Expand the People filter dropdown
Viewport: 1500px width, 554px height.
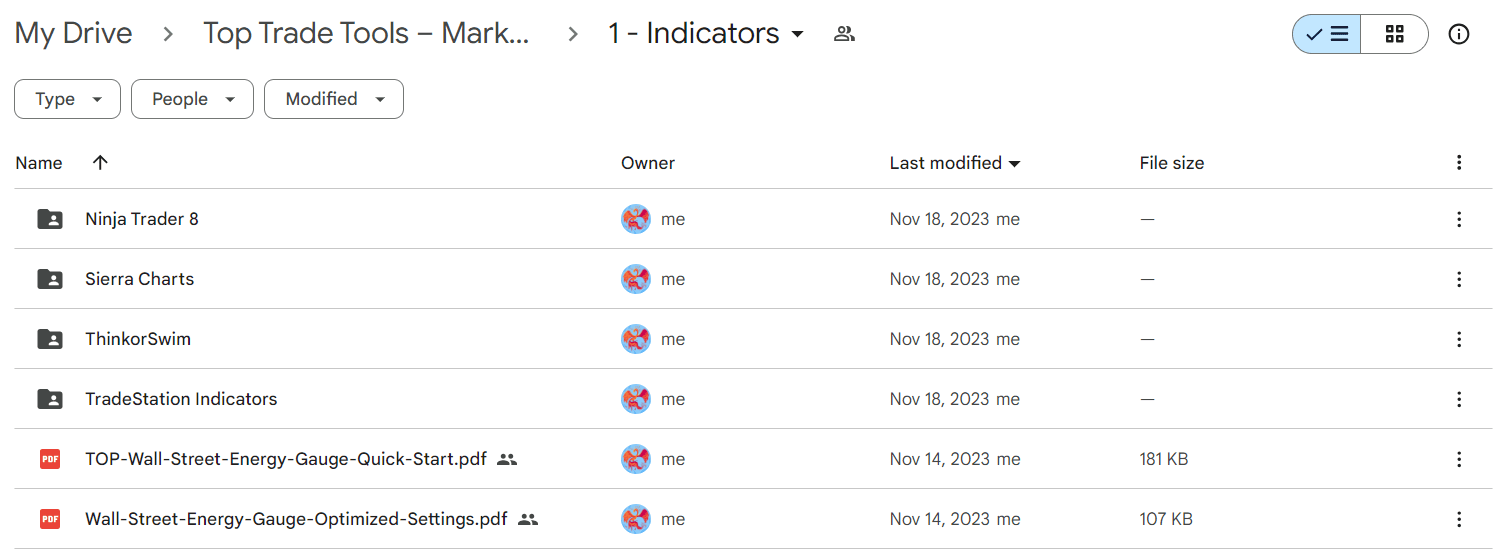pyautogui.click(x=192, y=99)
